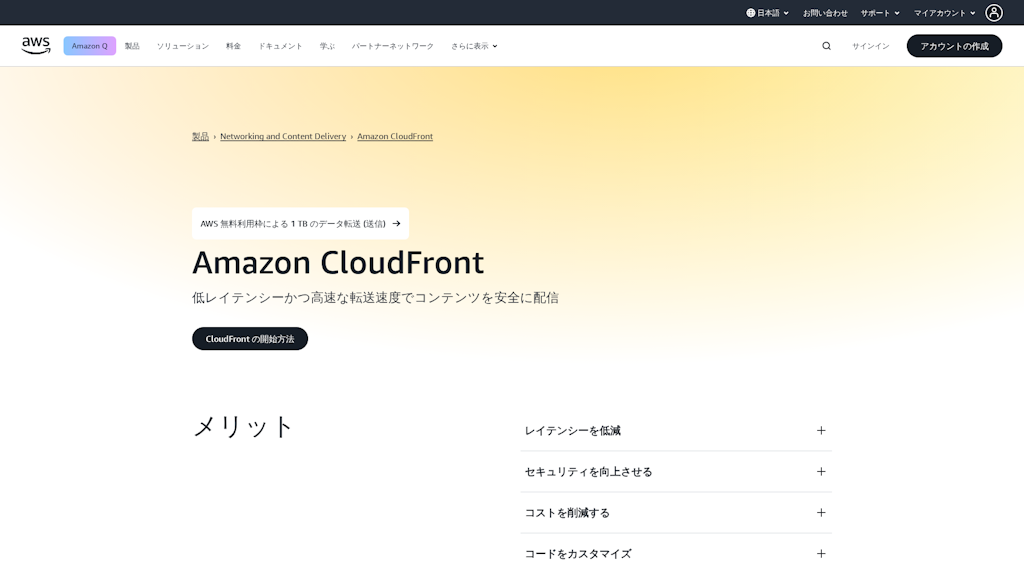Open the 料金 menu item
The width and height of the screenshot is (1024, 576).
pos(233,46)
